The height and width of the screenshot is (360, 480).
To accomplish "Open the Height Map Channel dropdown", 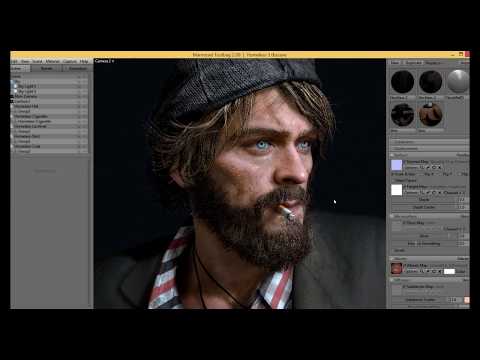I will pyautogui.click(x=454, y=193).
